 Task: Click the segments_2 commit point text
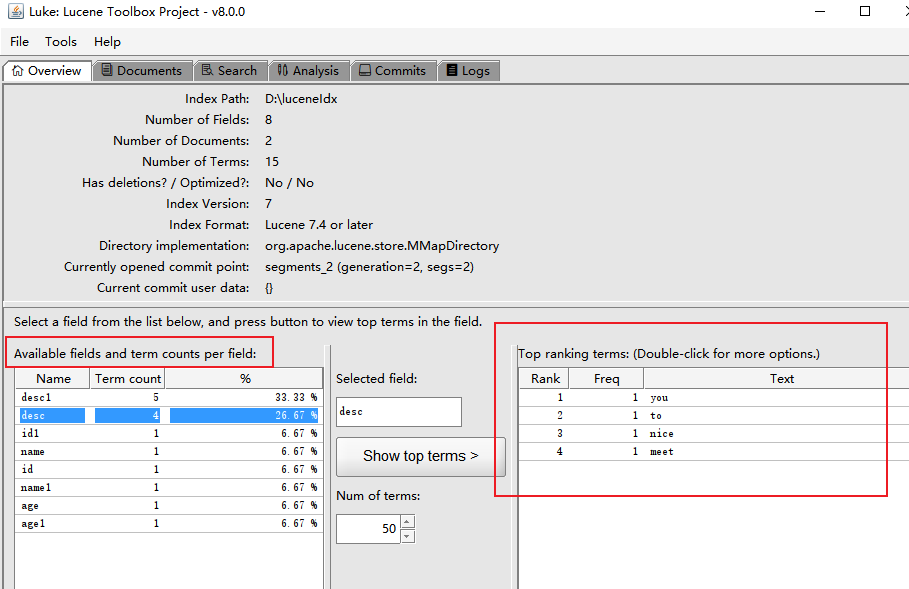[369, 267]
